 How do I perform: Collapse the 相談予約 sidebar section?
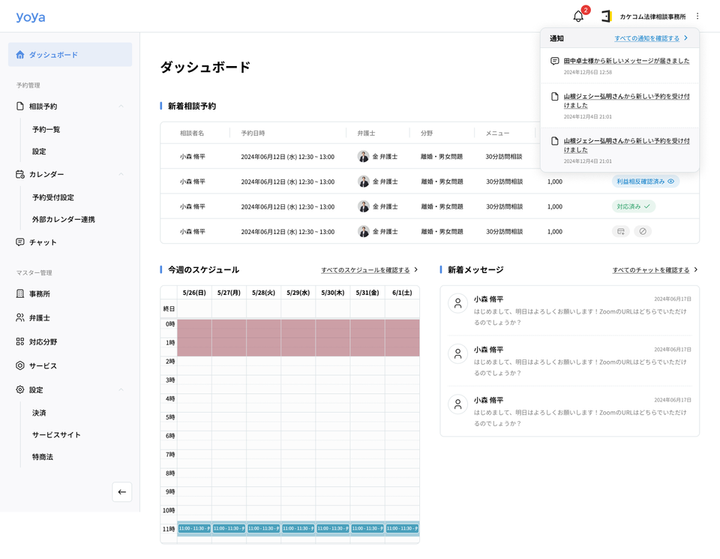tap(121, 106)
